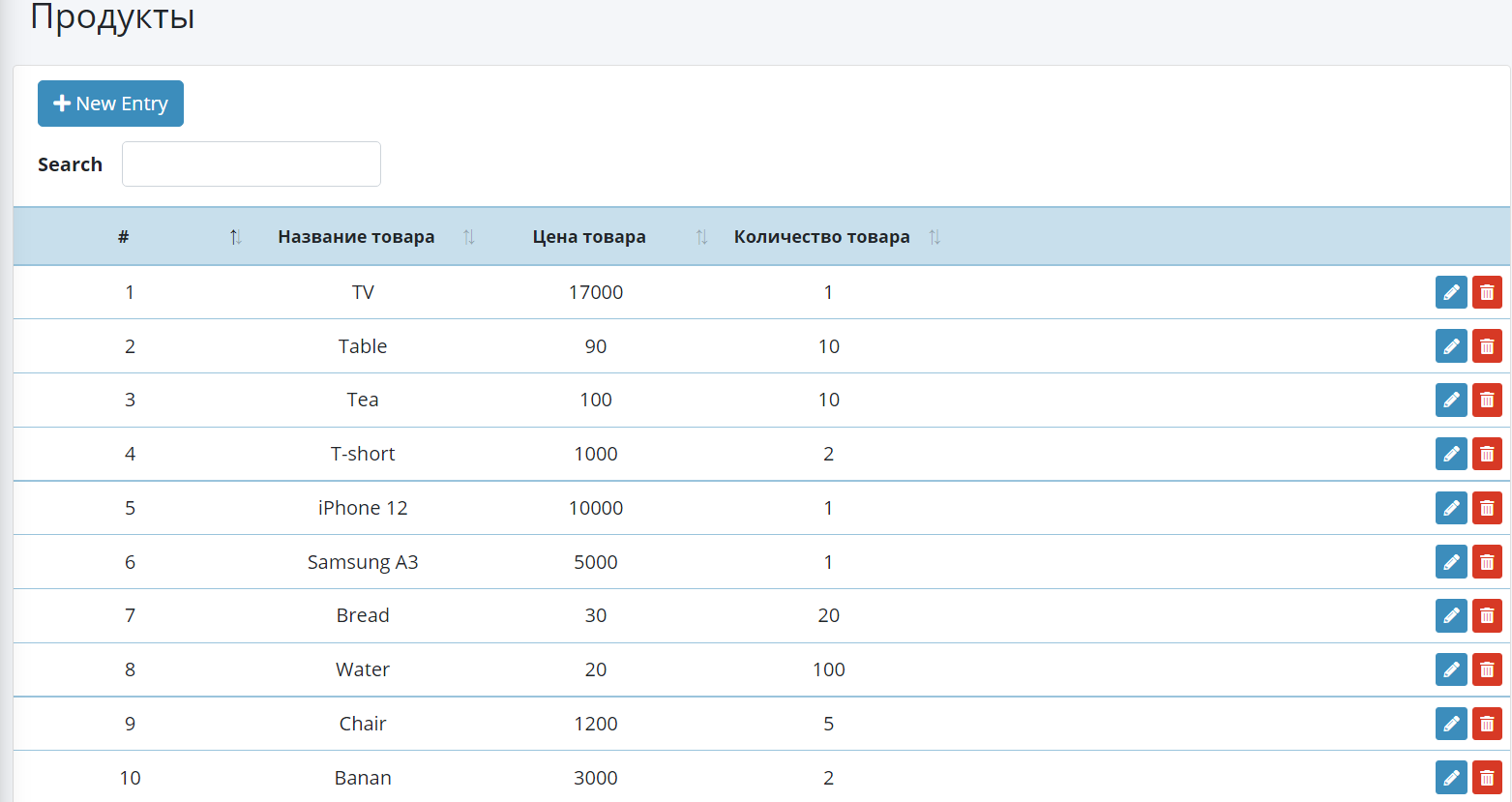Delete the Samsung A3 row
This screenshot has width=1512, height=802.
click(1487, 562)
